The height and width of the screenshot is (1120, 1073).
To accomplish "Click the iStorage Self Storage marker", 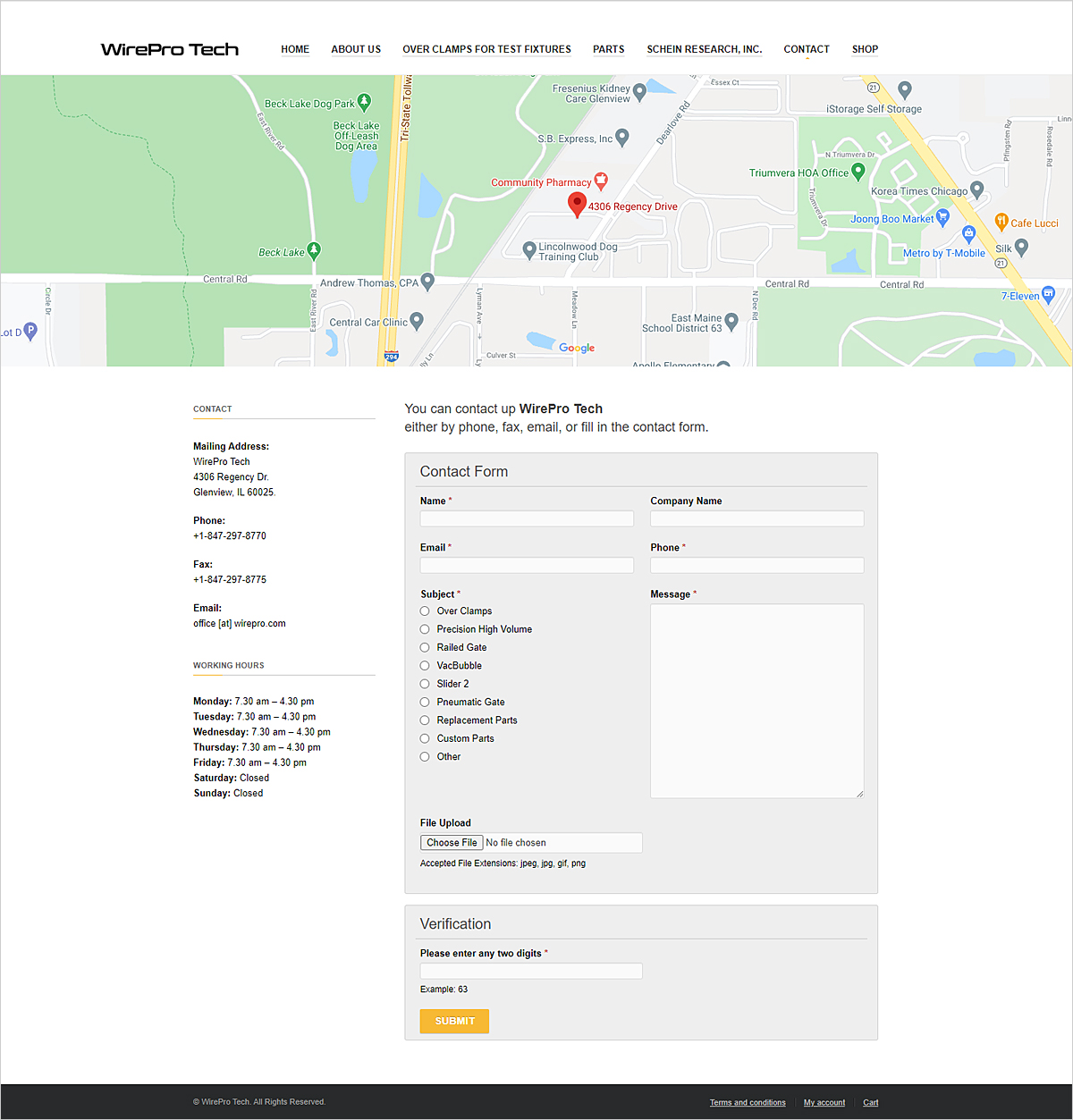I will click(x=905, y=89).
